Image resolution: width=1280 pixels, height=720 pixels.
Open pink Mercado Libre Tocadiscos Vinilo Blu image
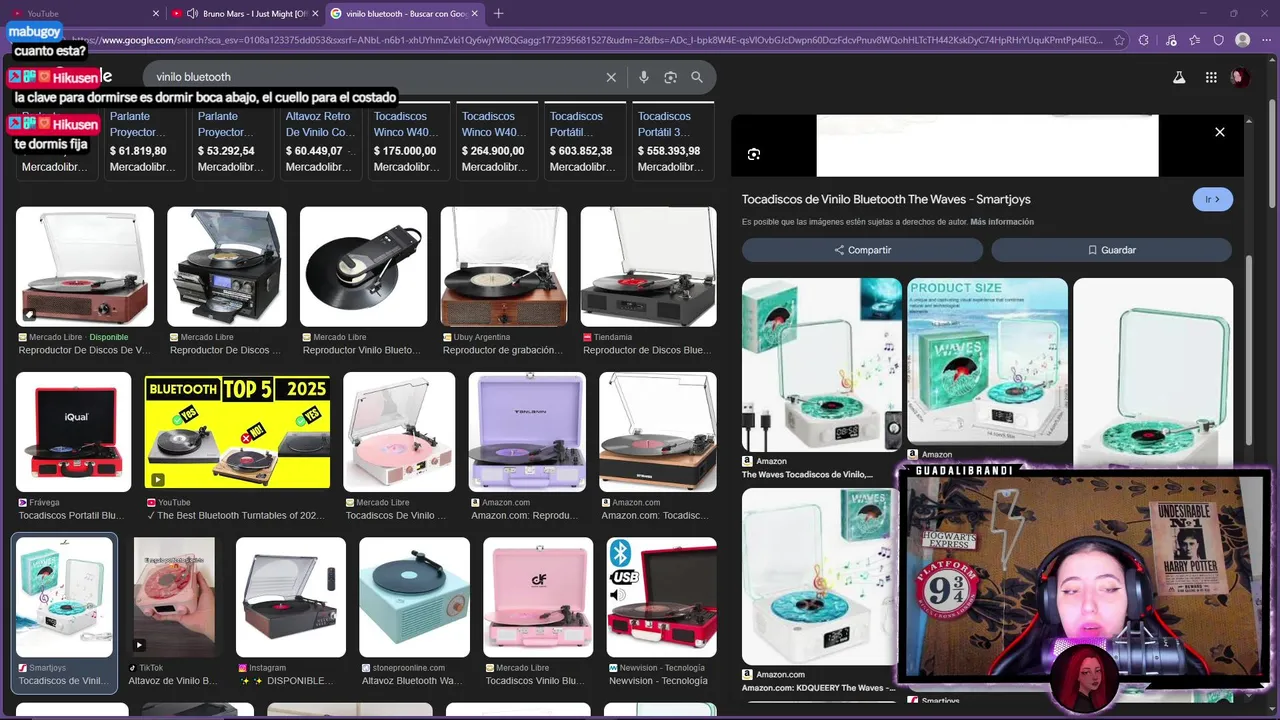coord(538,597)
